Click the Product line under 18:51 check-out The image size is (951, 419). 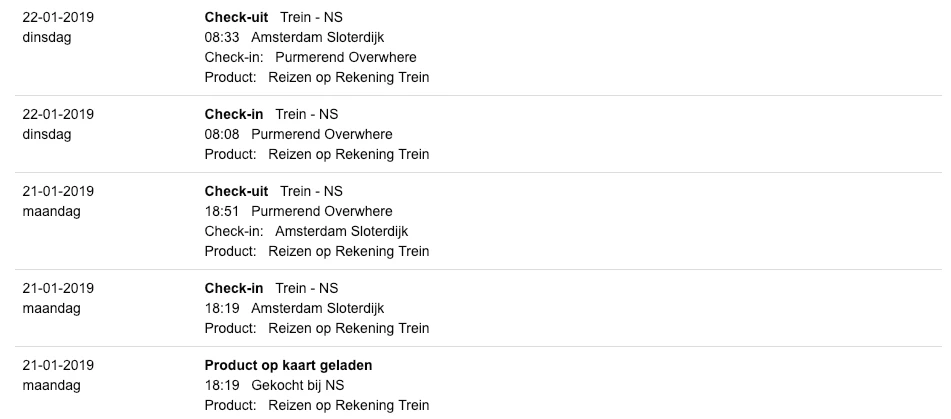[316, 251]
